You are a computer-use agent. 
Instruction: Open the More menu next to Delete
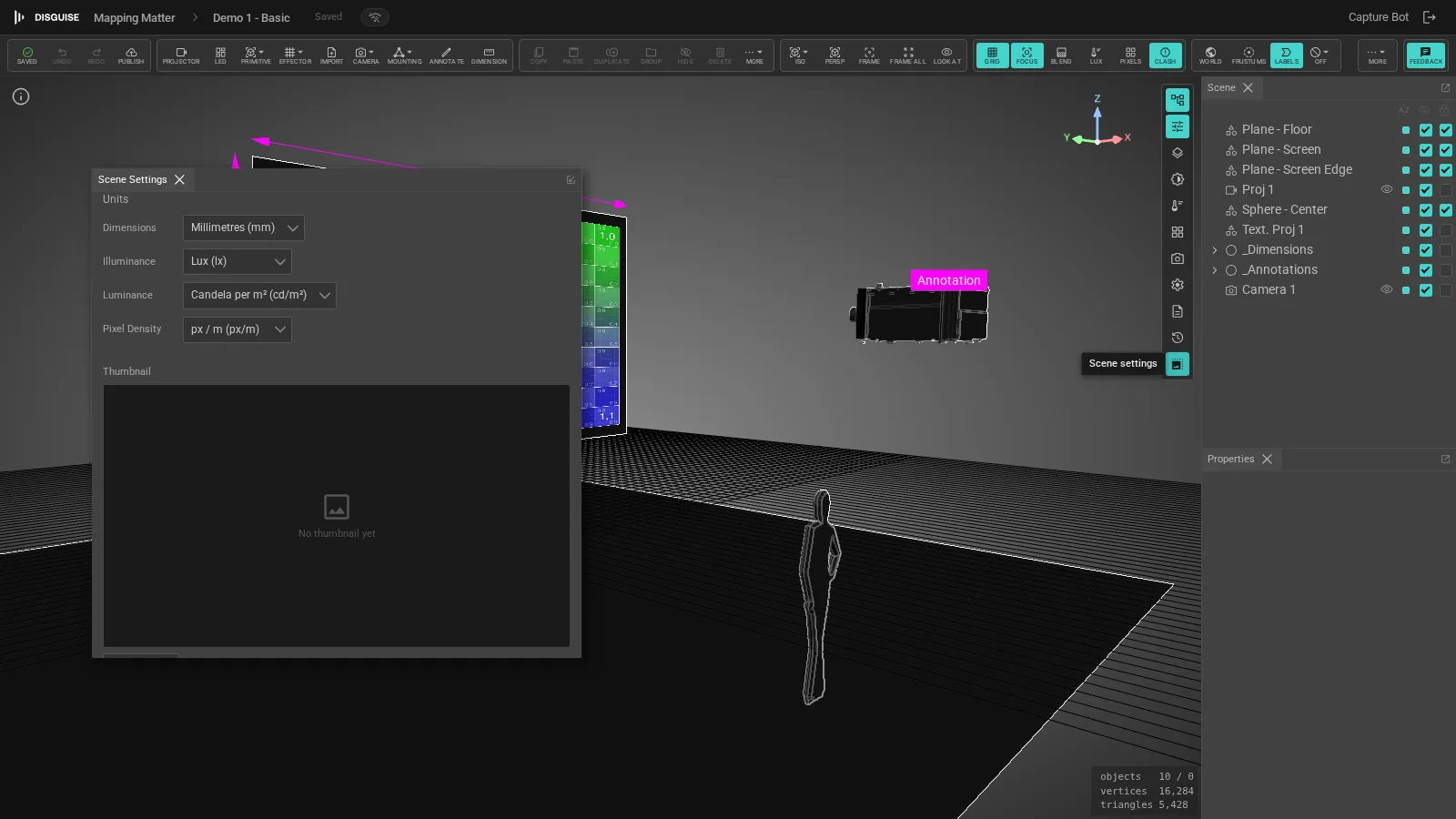click(754, 56)
